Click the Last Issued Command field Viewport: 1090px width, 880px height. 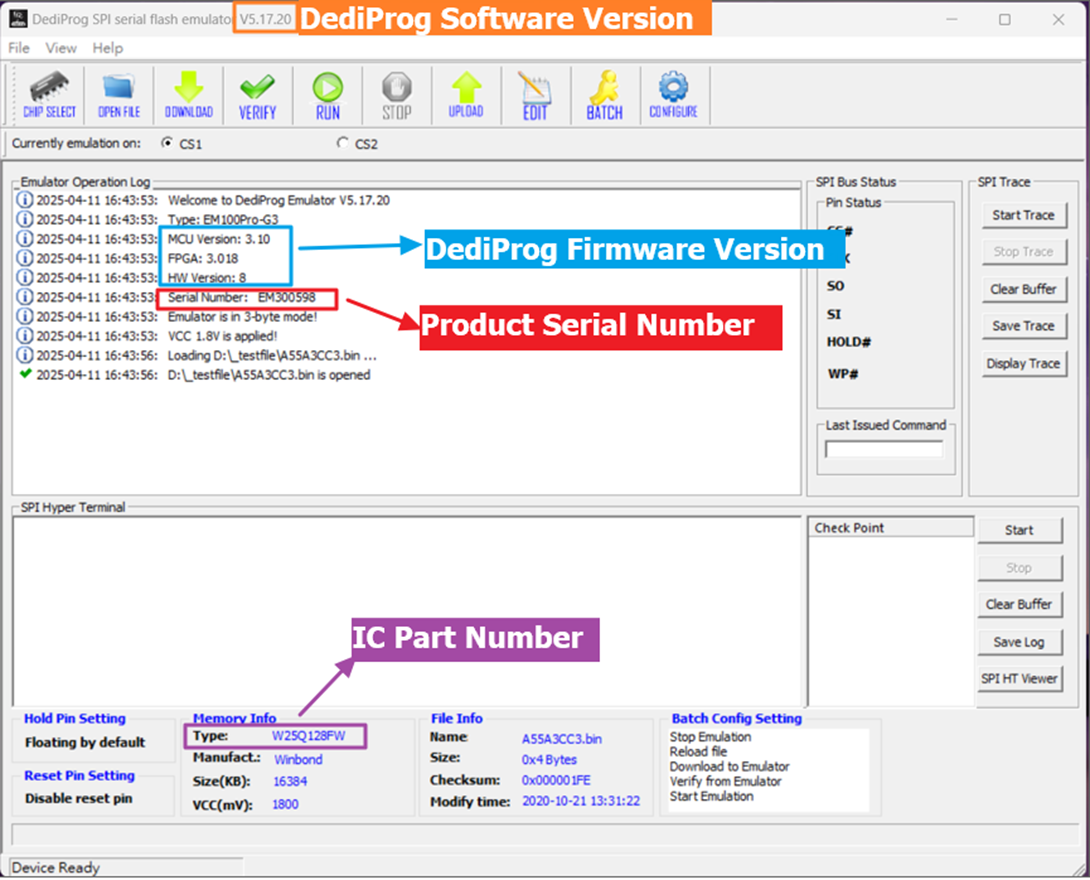[884, 450]
